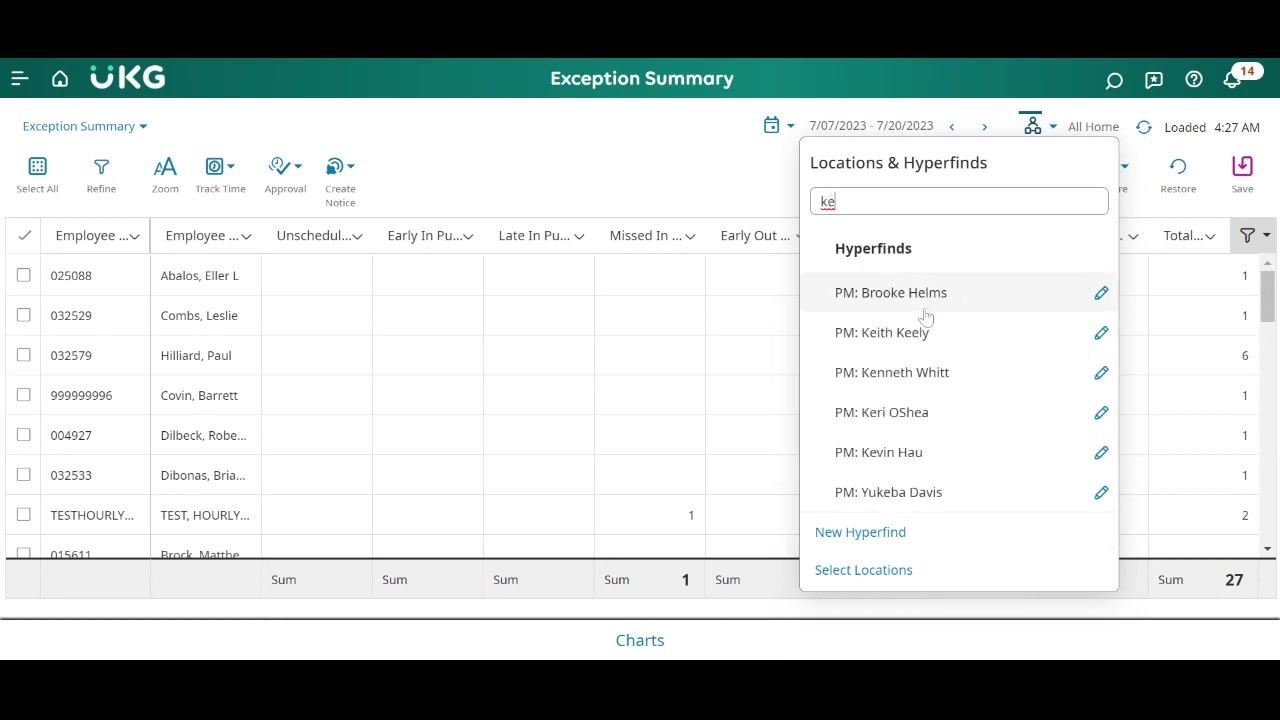This screenshot has width=1280, height=720.
Task: Select the PM: Kenneth Whitt hyperfind
Action: click(x=892, y=373)
